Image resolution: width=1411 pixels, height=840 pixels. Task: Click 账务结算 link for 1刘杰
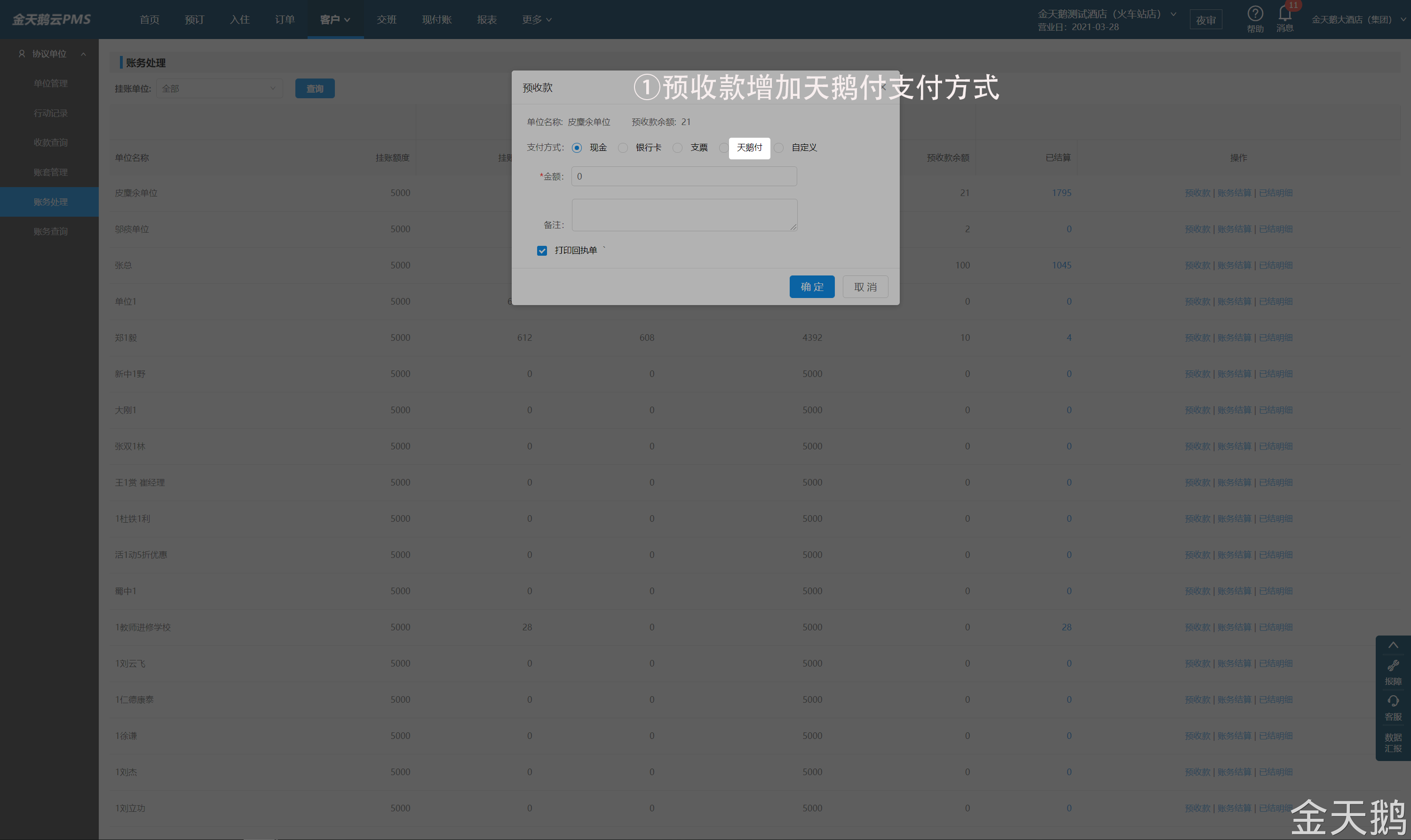tap(1234, 772)
